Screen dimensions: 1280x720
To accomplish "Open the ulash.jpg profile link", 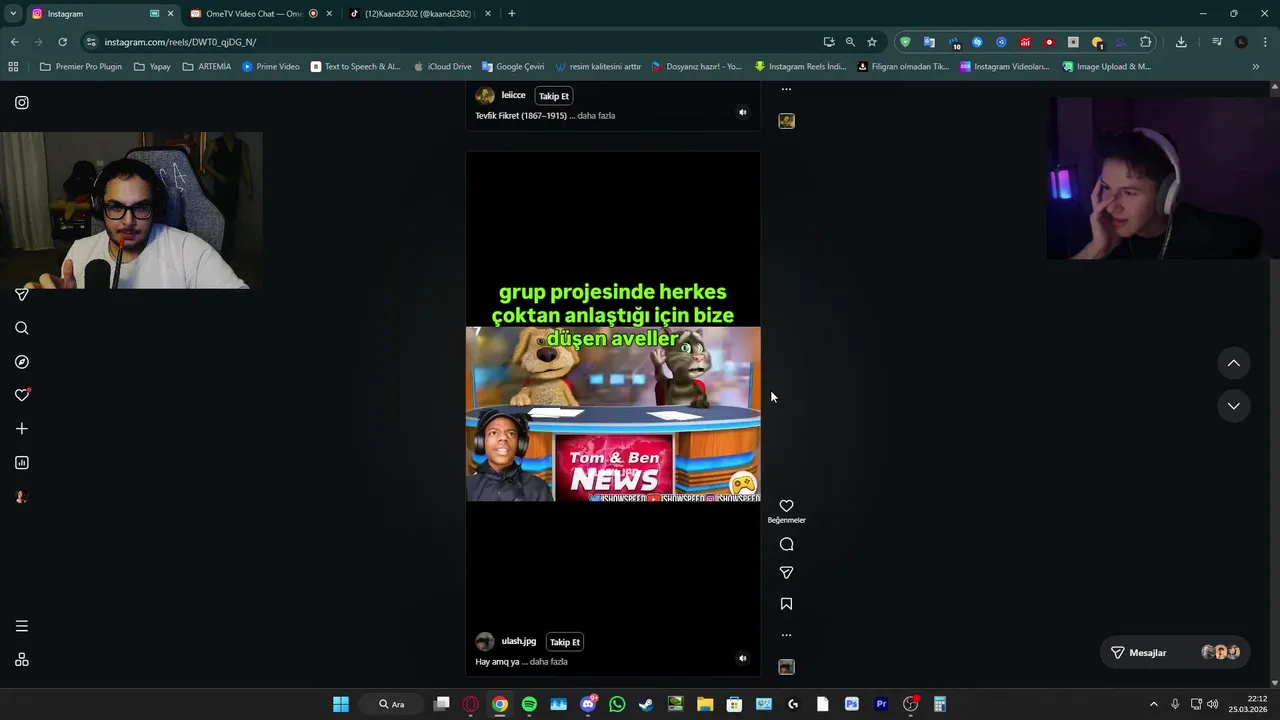I will coord(519,641).
